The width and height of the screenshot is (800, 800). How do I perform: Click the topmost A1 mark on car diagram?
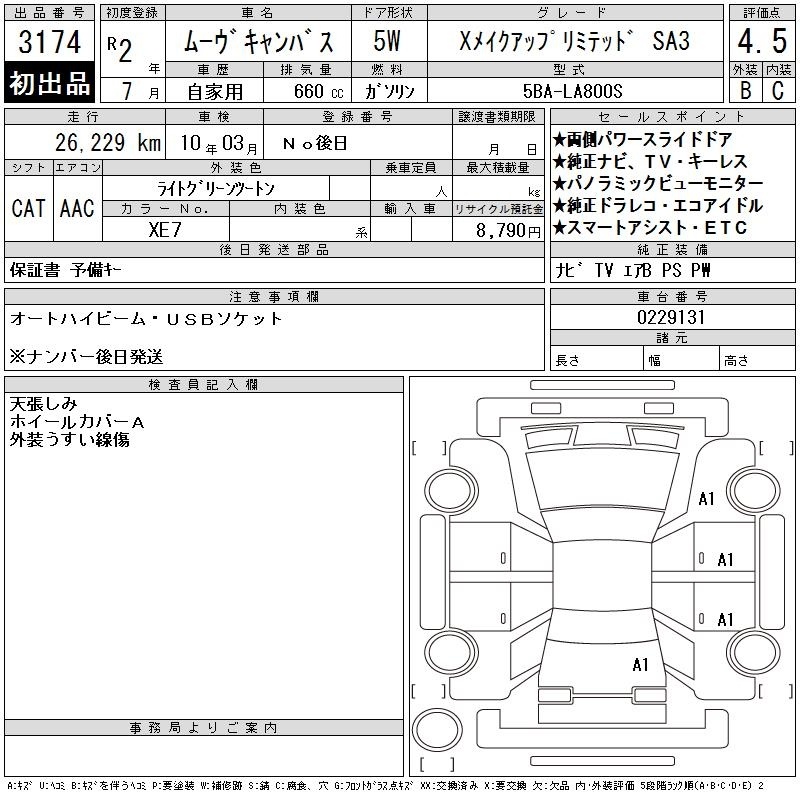707,499
